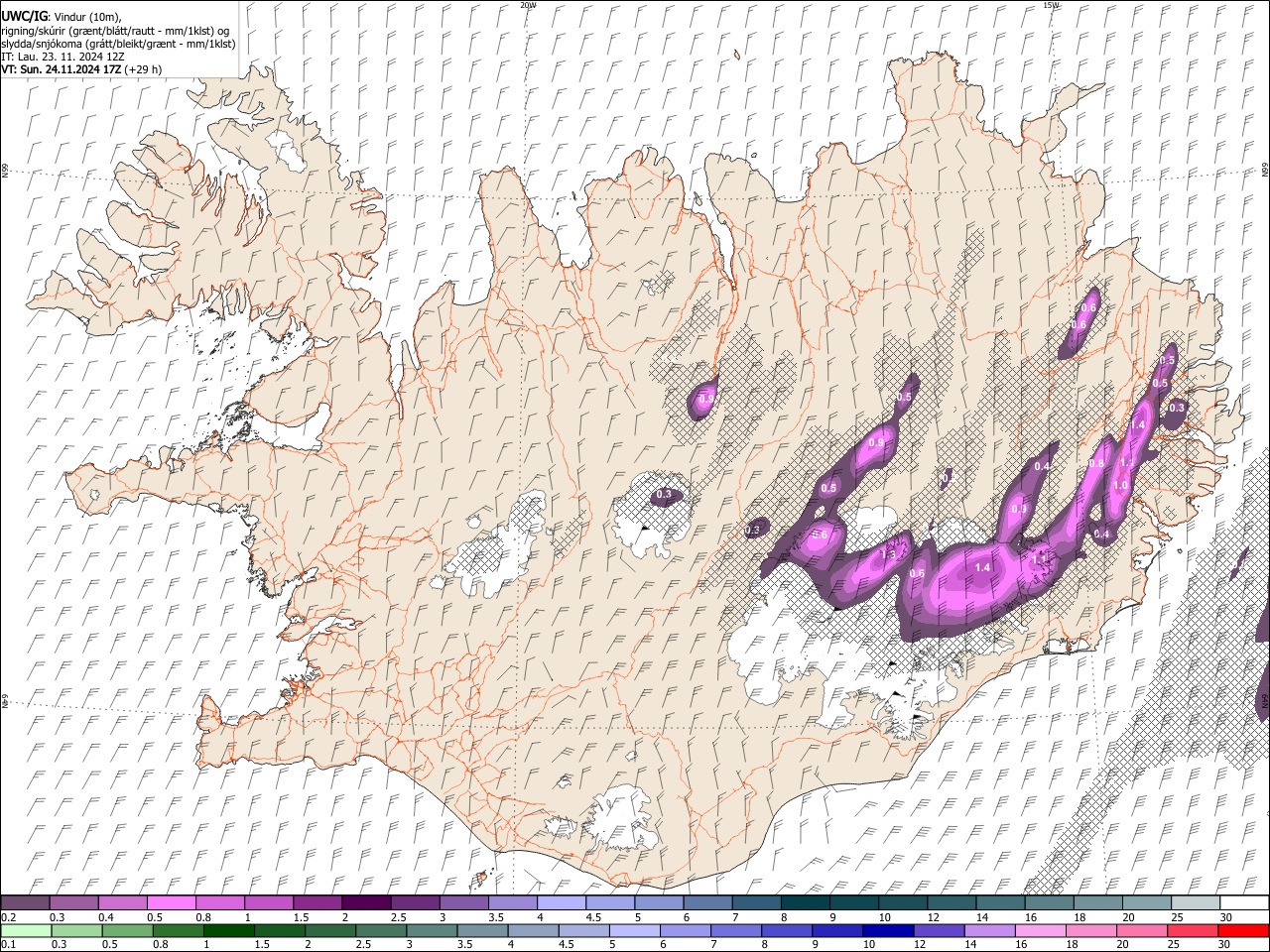Select the rain legend swatch starting at 3
The width and height of the screenshot is (1270, 952).
pyautogui.click(x=432, y=930)
